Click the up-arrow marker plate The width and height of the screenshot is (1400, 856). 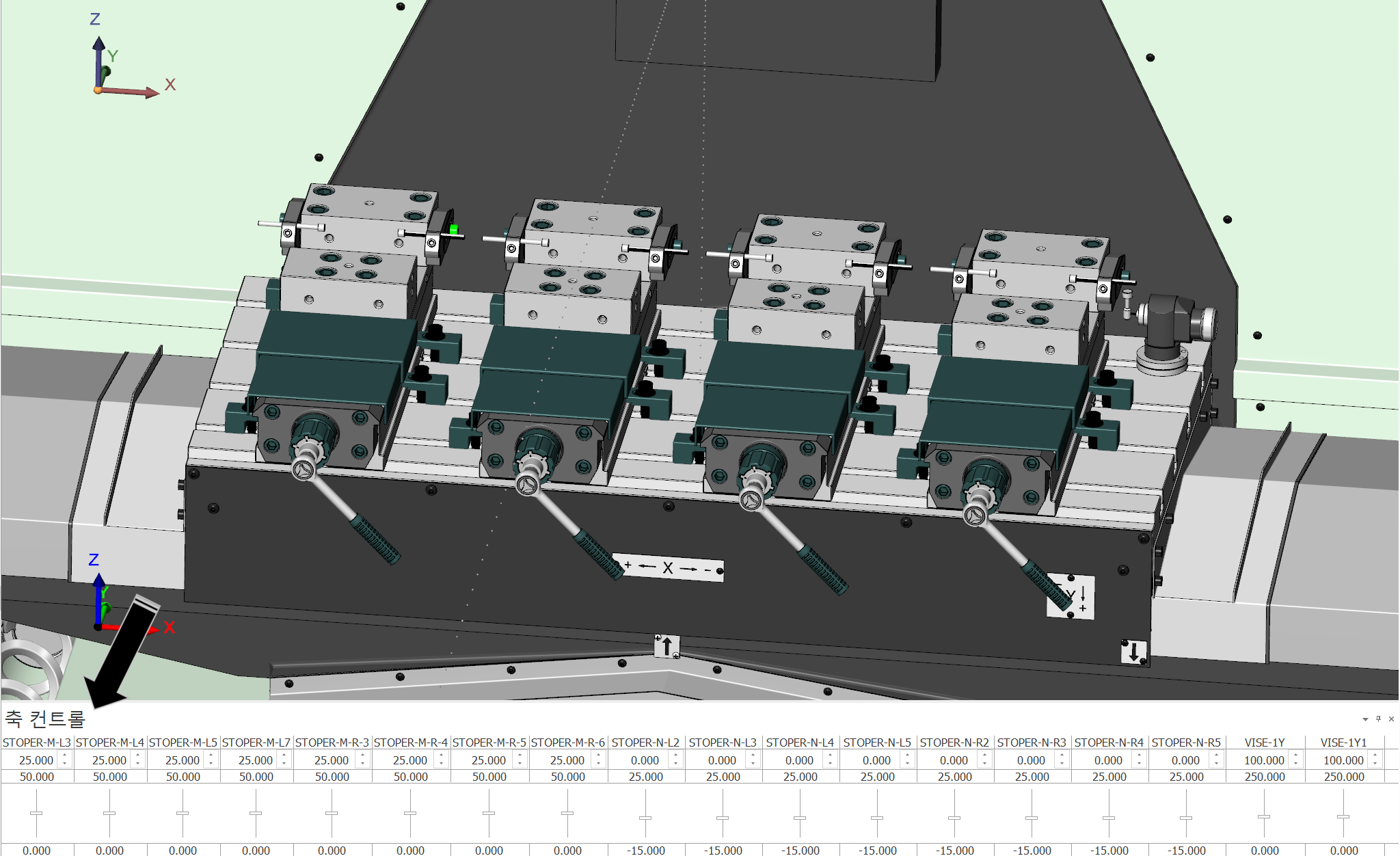(x=667, y=645)
